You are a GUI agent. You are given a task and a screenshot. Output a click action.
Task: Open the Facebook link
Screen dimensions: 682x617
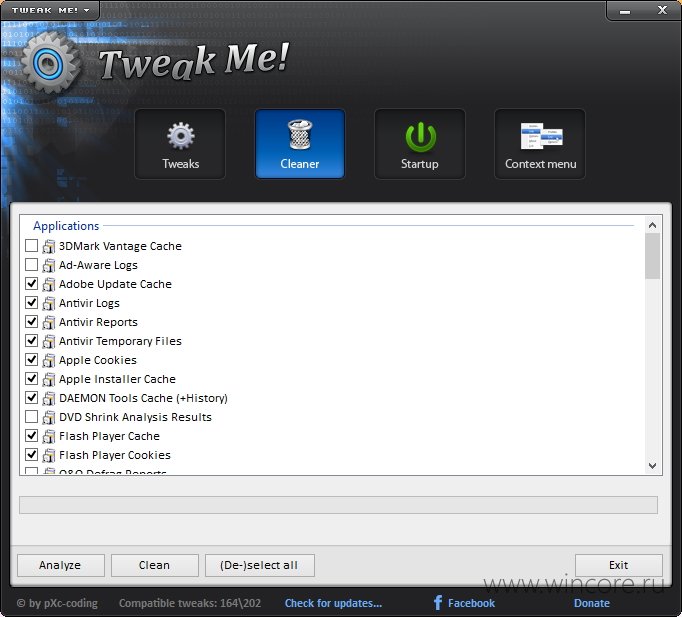(471, 603)
